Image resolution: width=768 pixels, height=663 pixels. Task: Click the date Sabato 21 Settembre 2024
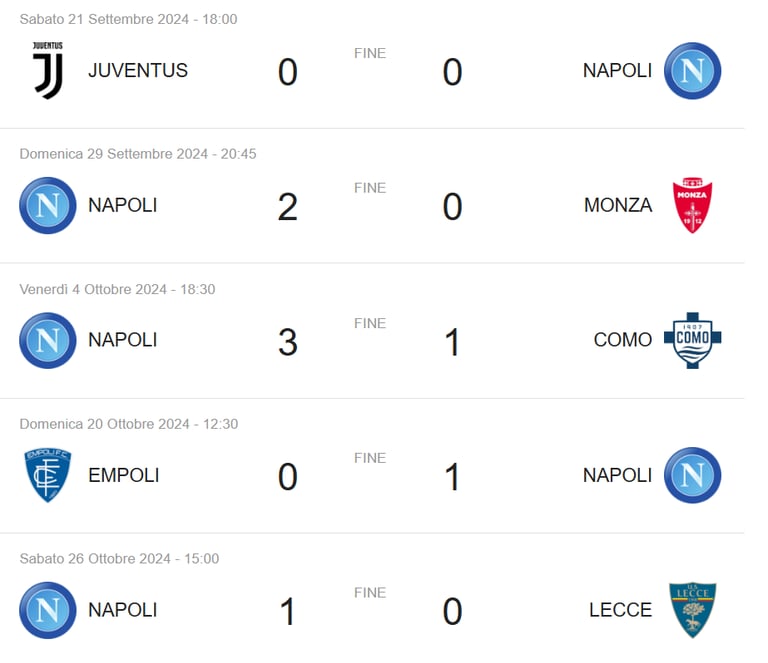[104, 19]
